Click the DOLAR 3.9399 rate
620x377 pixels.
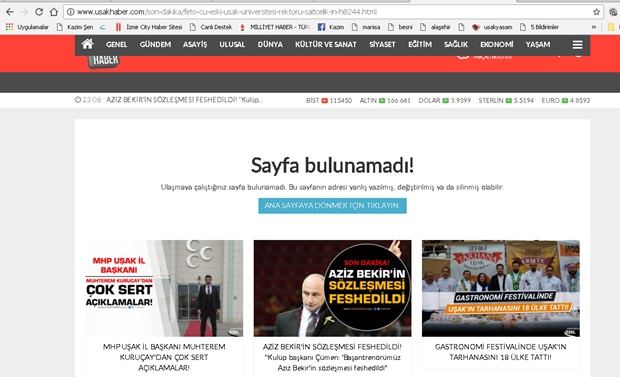[444, 100]
